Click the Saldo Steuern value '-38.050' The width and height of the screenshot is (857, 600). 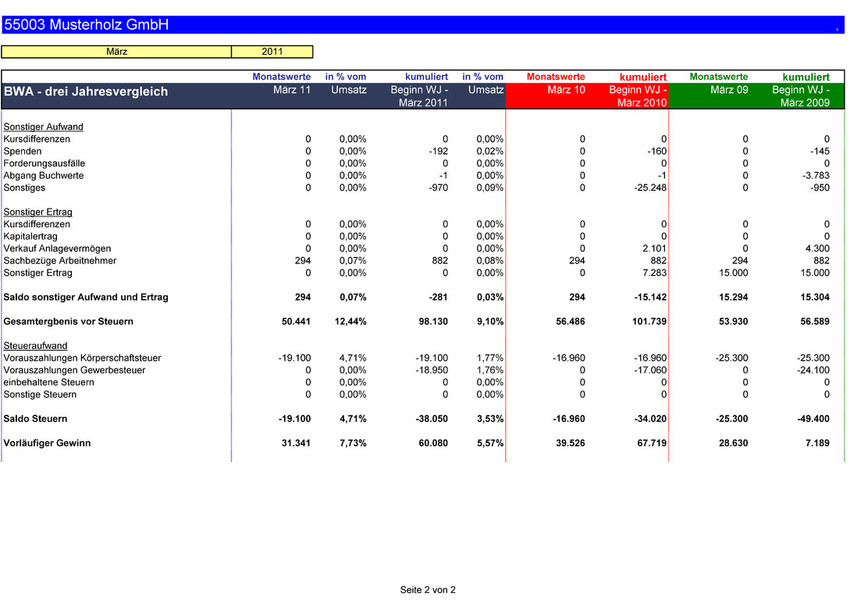(432, 419)
